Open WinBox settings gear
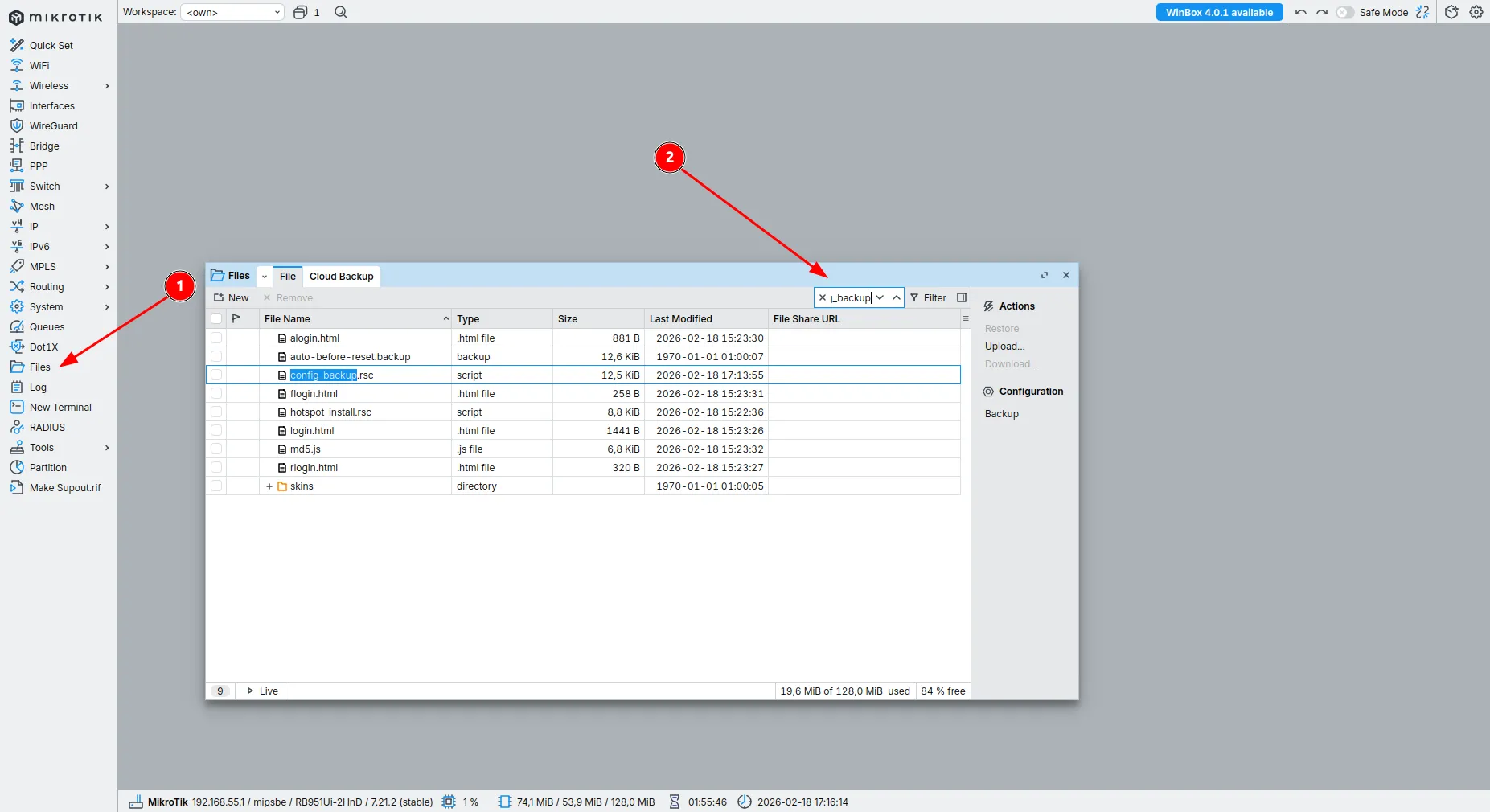Screen dimensions: 1490x812 [x=1476, y=12]
